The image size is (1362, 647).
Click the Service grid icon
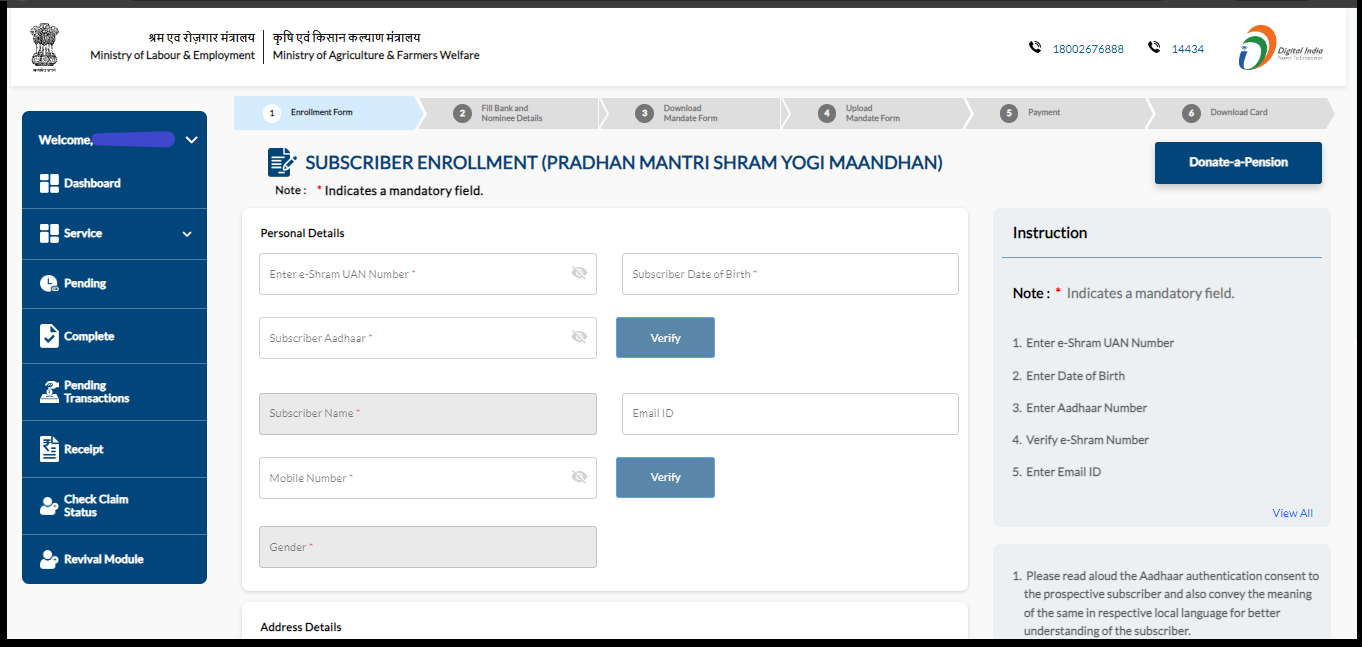(49, 233)
